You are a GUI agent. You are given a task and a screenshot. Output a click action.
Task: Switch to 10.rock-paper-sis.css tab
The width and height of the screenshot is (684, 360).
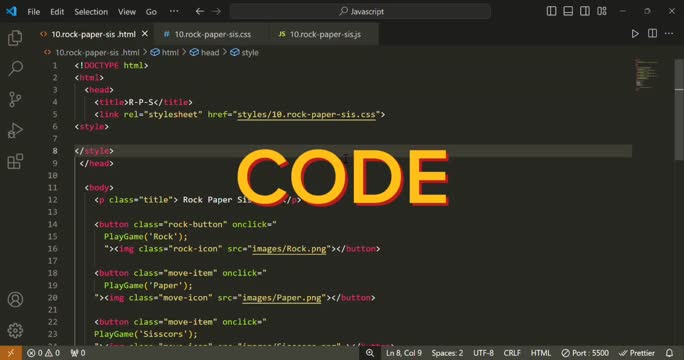[x=212, y=34]
